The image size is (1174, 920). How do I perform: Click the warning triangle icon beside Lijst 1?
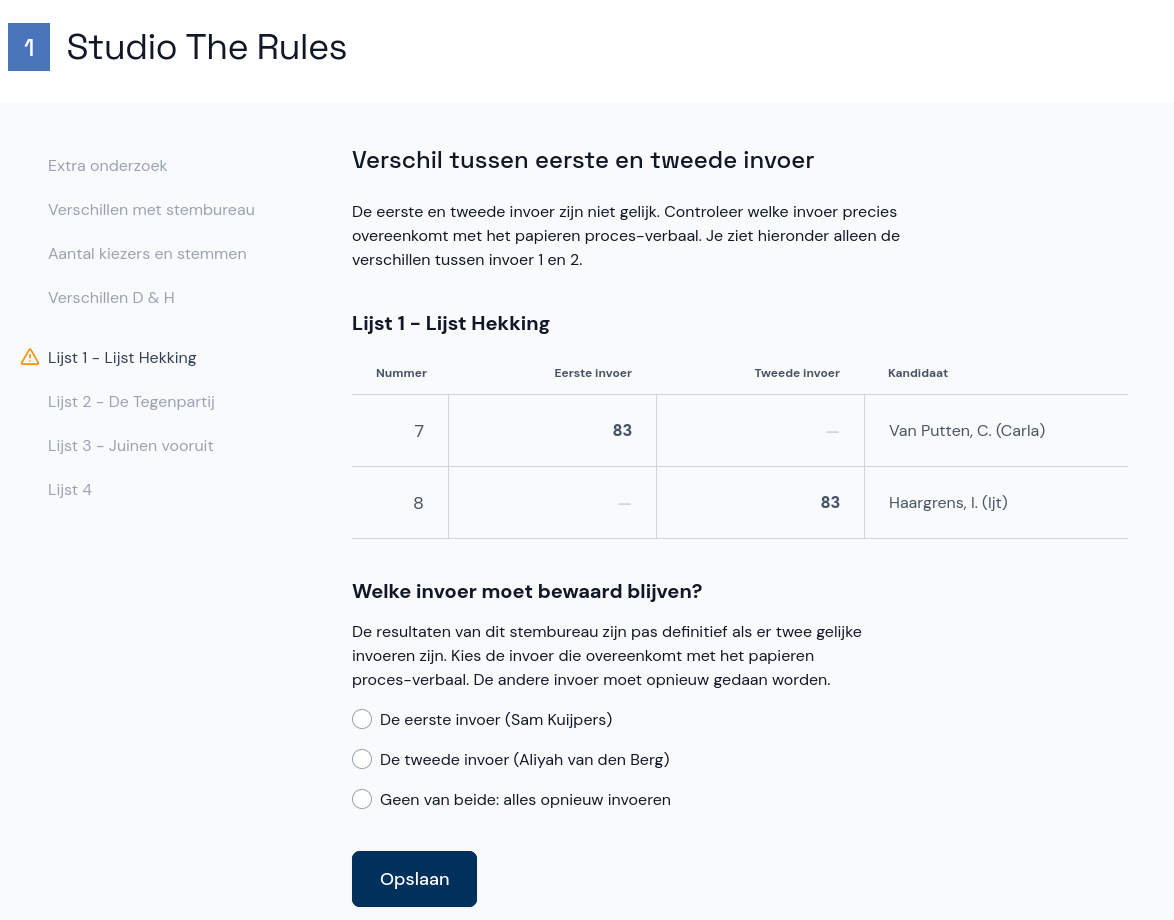tap(30, 357)
